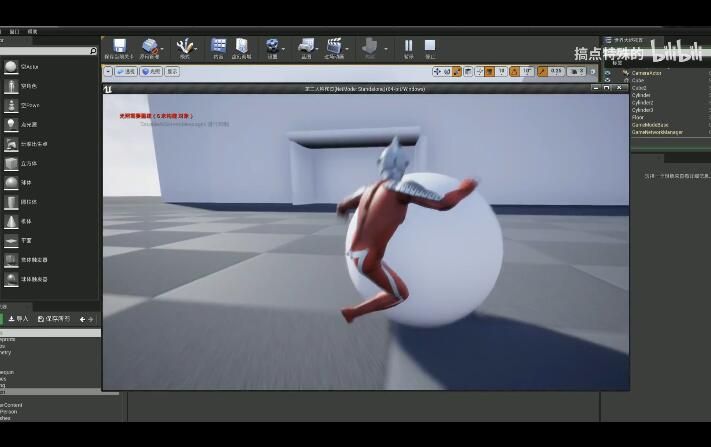
Task: Click the greyed-out Build toolbar icon
Action: (x=370, y=46)
